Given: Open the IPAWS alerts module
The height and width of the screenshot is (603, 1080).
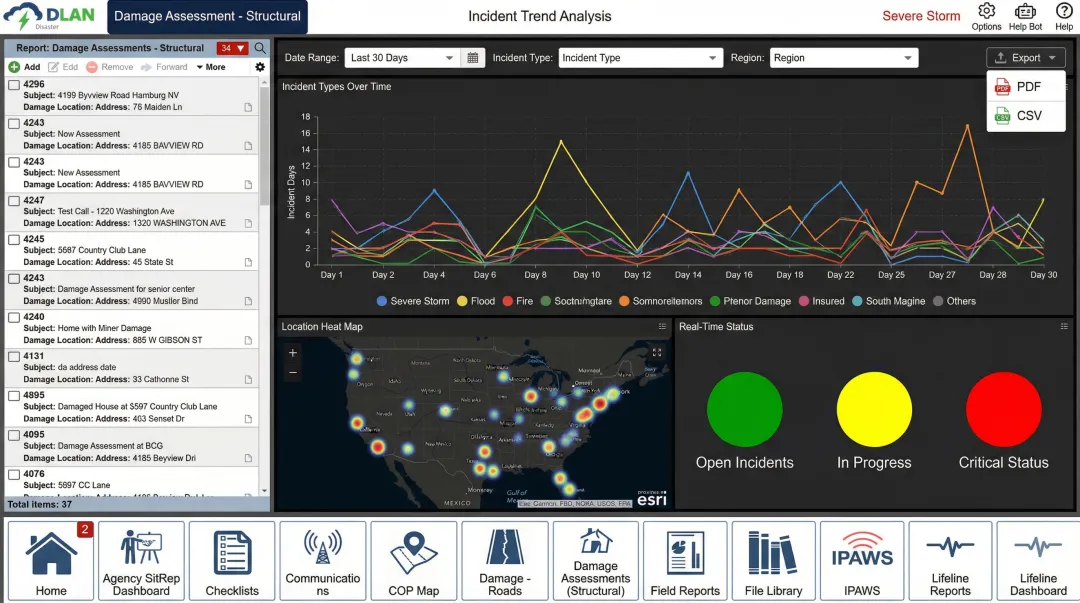Looking at the screenshot, I should pyautogui.click(x=861, y=561).
